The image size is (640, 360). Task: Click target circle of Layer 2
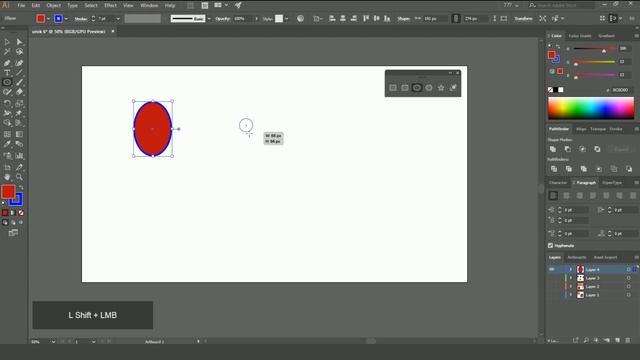[629, 287]
